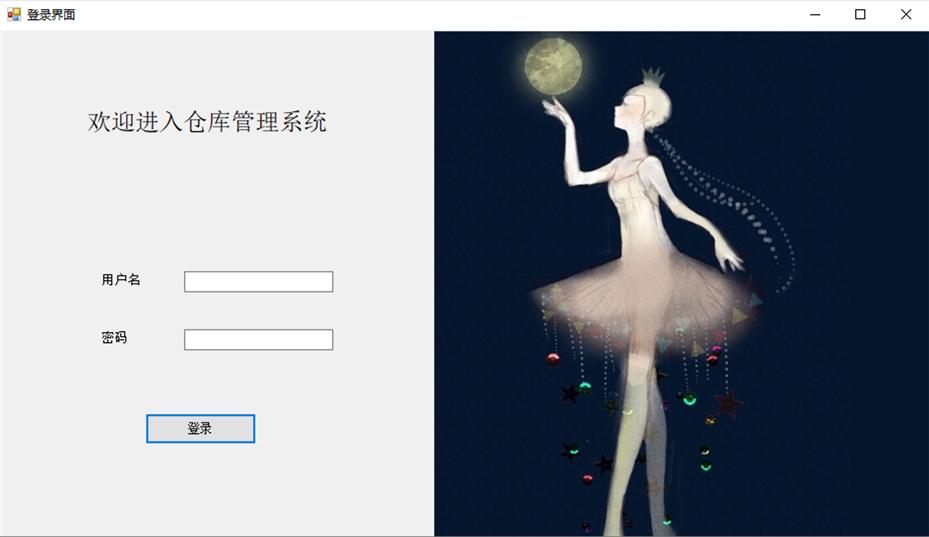Focus the 密码 text box
The image size is (929, 537).
[x=258, y=340]
